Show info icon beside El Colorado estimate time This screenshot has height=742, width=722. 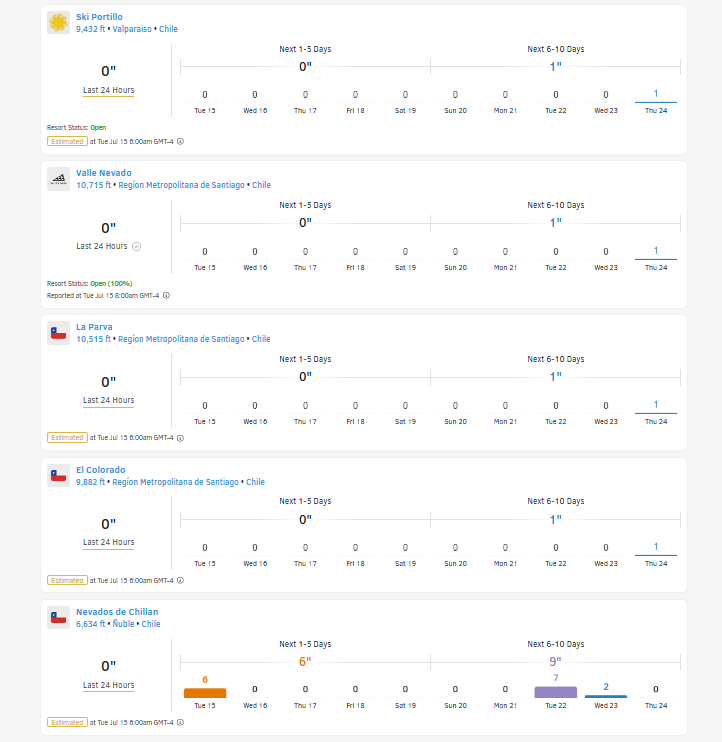coord(180,580)
